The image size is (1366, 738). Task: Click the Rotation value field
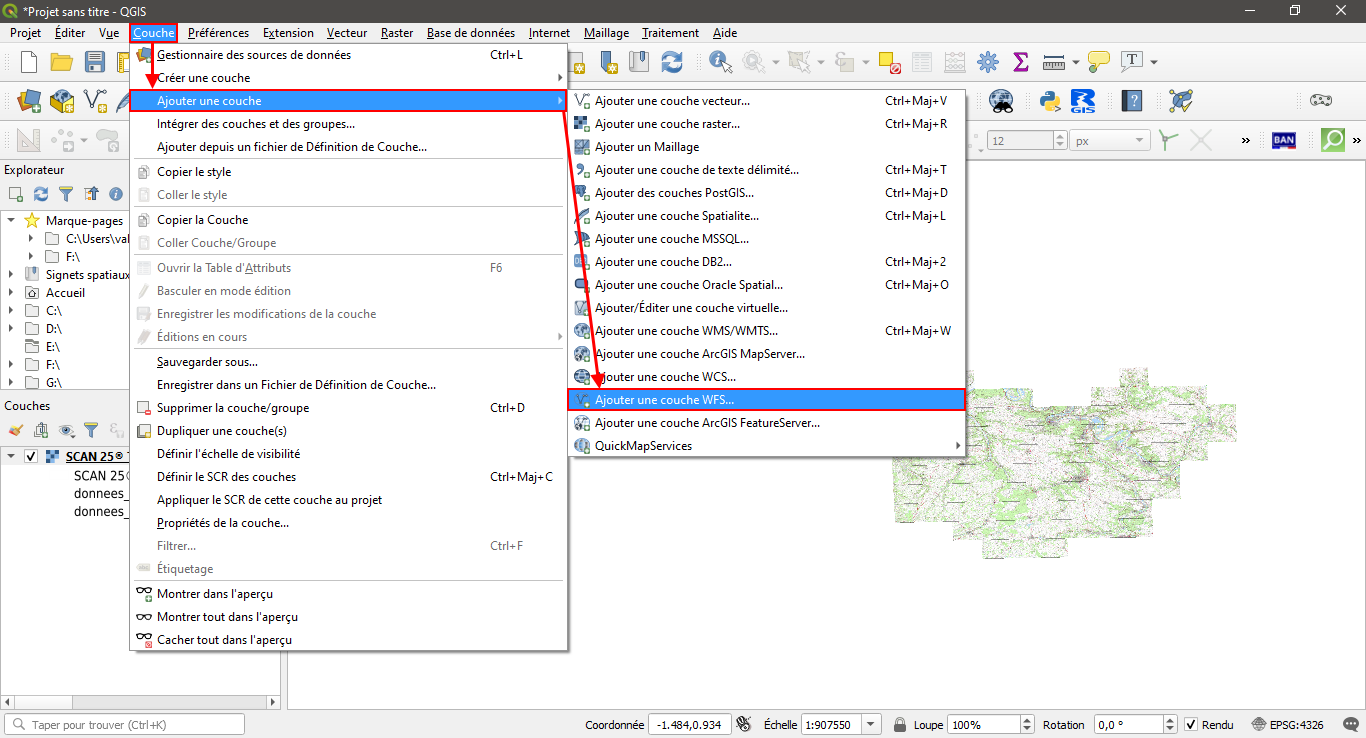(1129, 724)
